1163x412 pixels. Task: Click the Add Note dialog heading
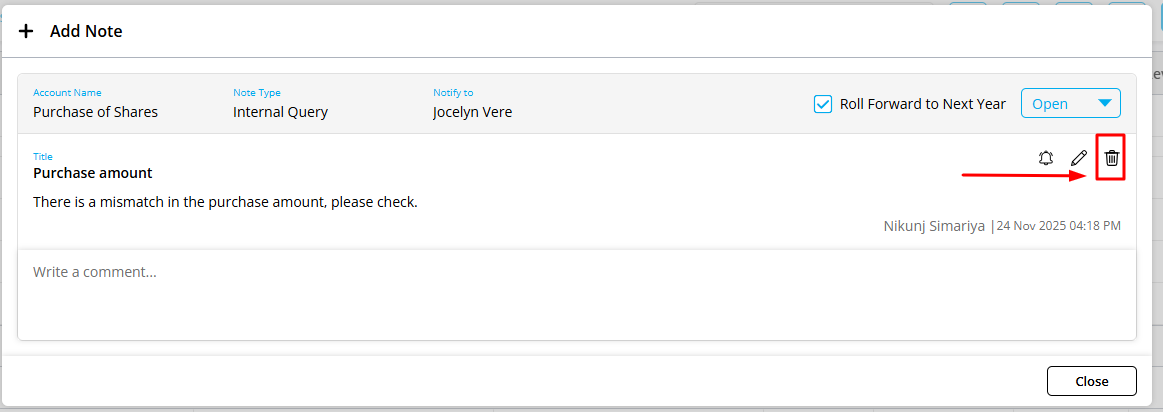pyautogui.click(x=86, y=31)
